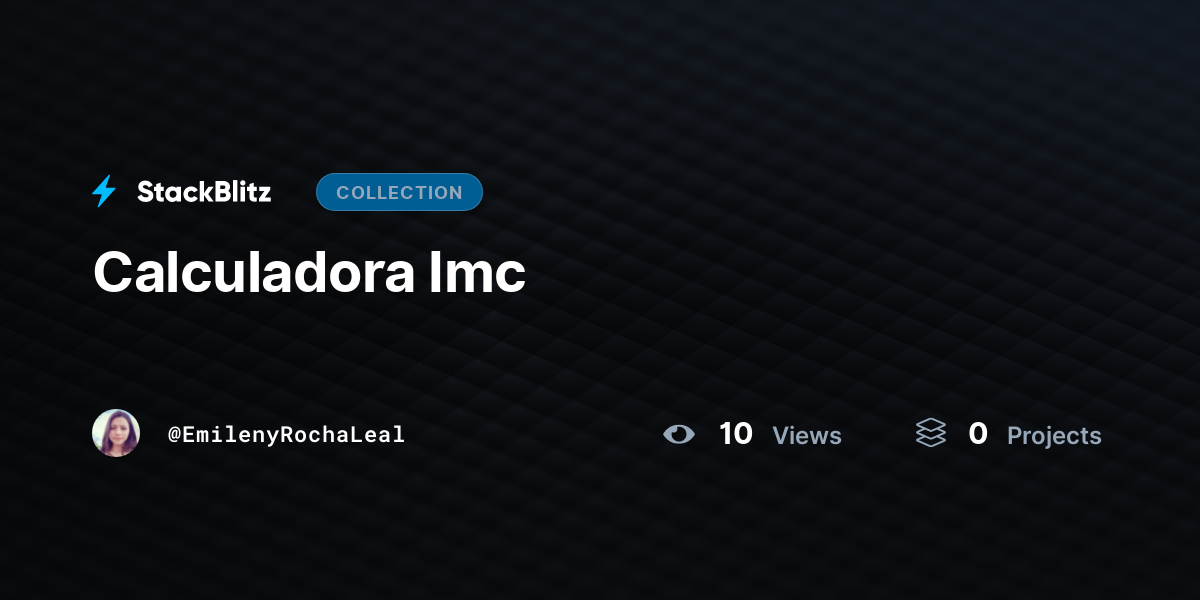Image resolution: width=1200 pixels, height=600 pixels.
Task: Click the letter S in StackBlitz
Action: pyautogui.click(x=145, y=192)
